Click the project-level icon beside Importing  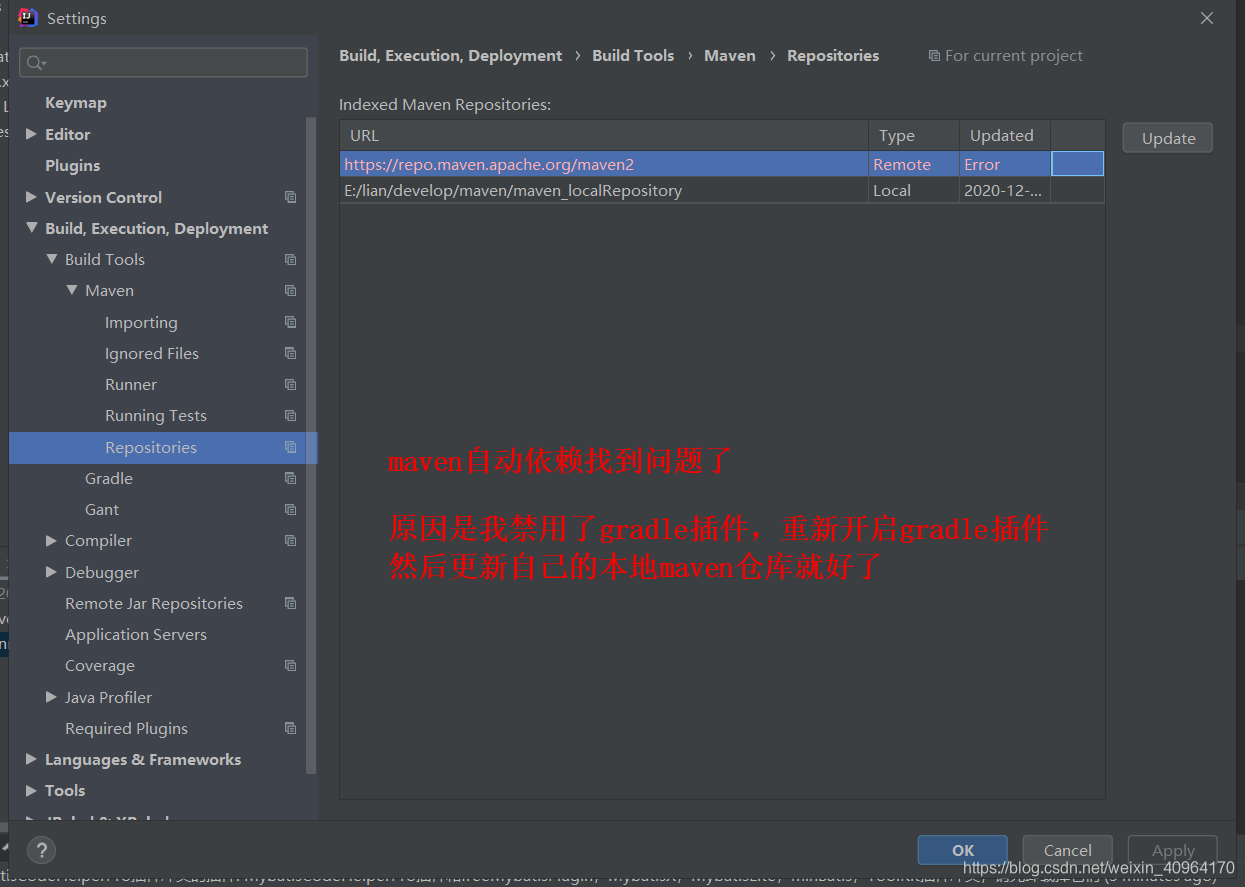coord(290,322)
